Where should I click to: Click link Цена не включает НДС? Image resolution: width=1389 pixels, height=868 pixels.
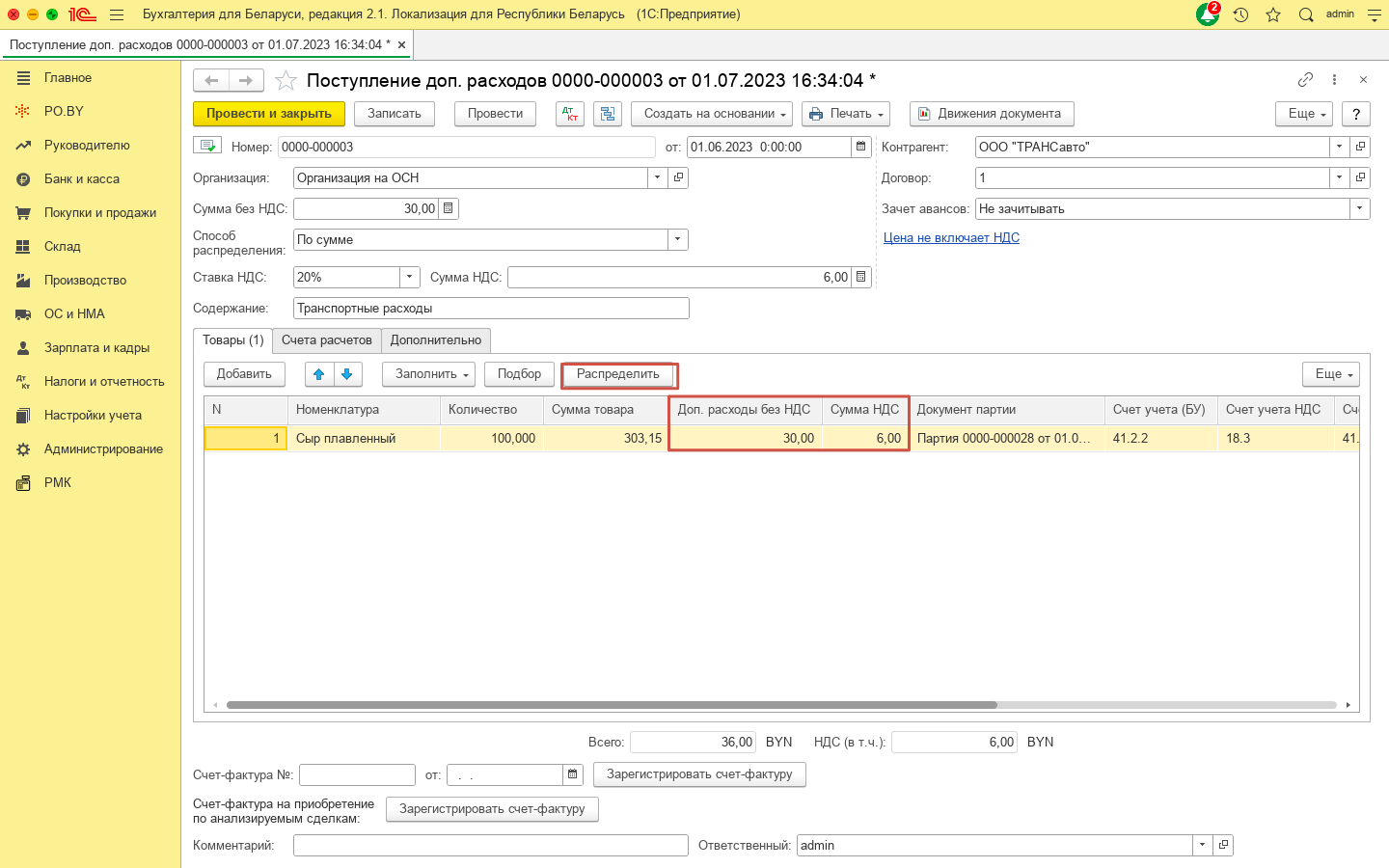[x=951, y=238]
